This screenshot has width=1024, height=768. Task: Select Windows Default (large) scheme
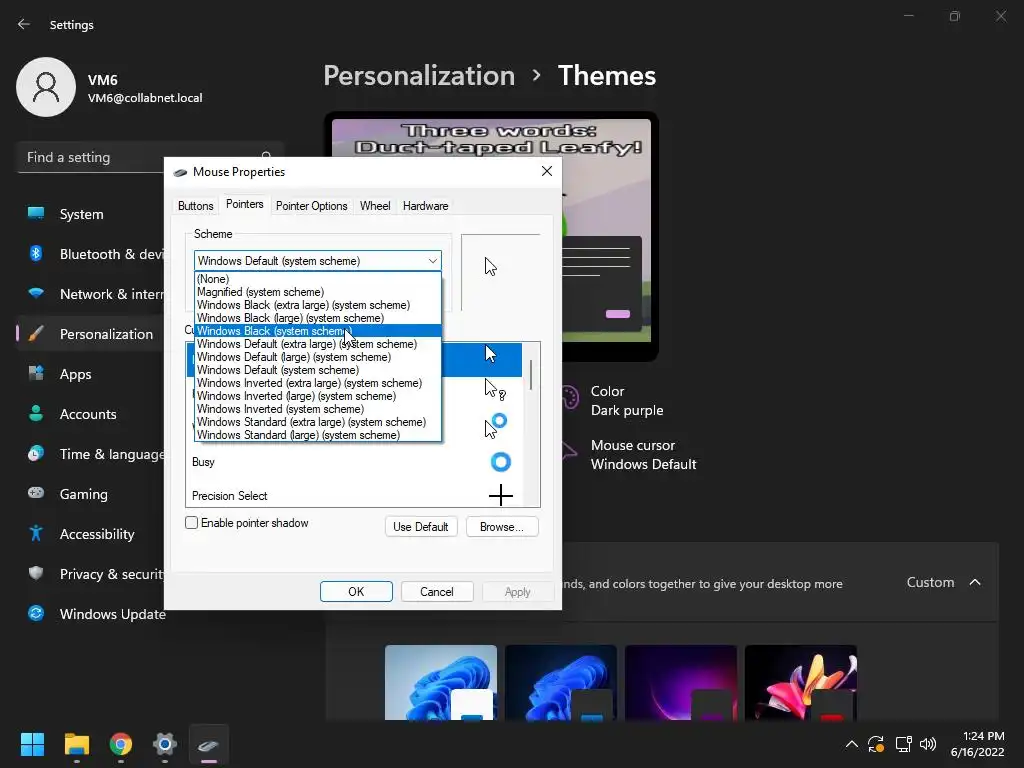tap(318, 357)
